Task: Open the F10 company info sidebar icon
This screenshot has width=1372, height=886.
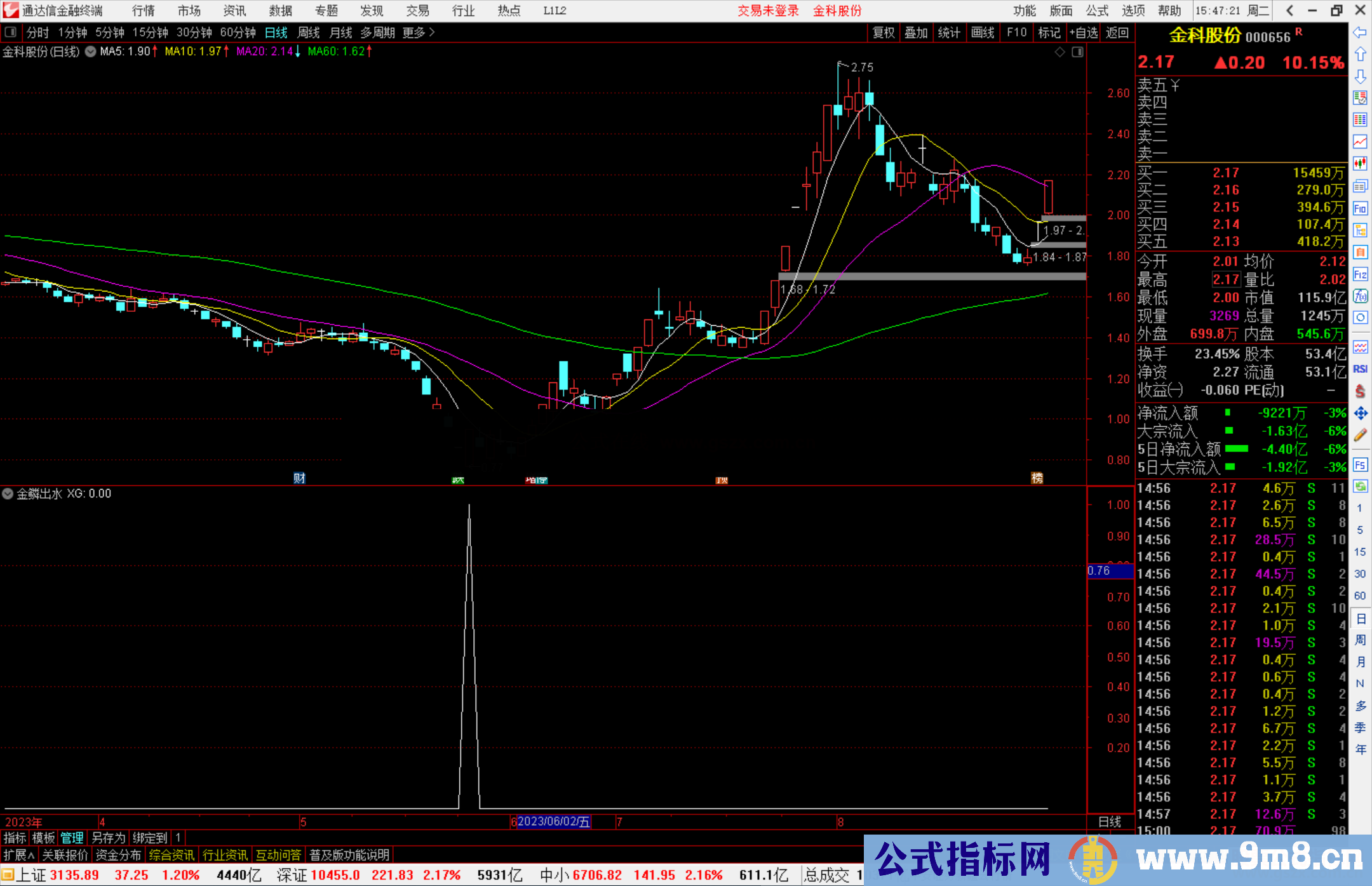Action: pos(1360,208)
